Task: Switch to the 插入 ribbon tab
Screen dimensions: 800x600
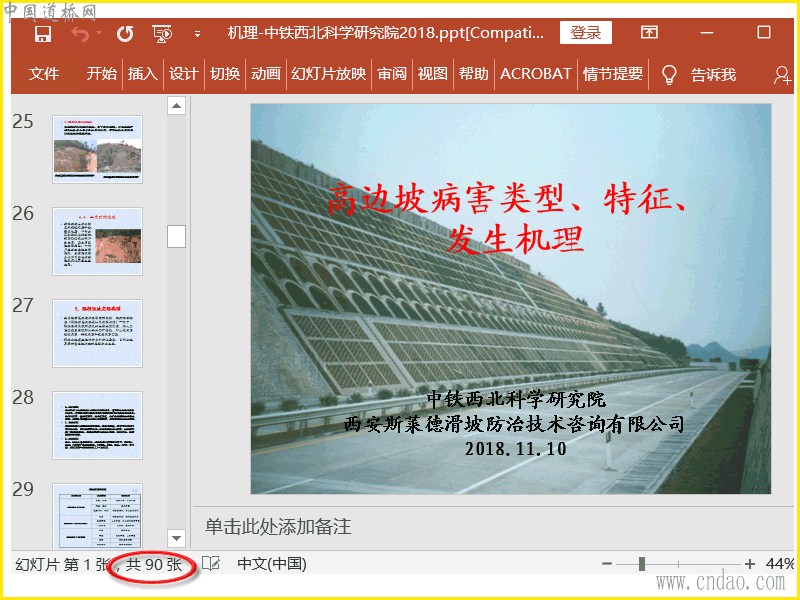Action: (142, 74)
